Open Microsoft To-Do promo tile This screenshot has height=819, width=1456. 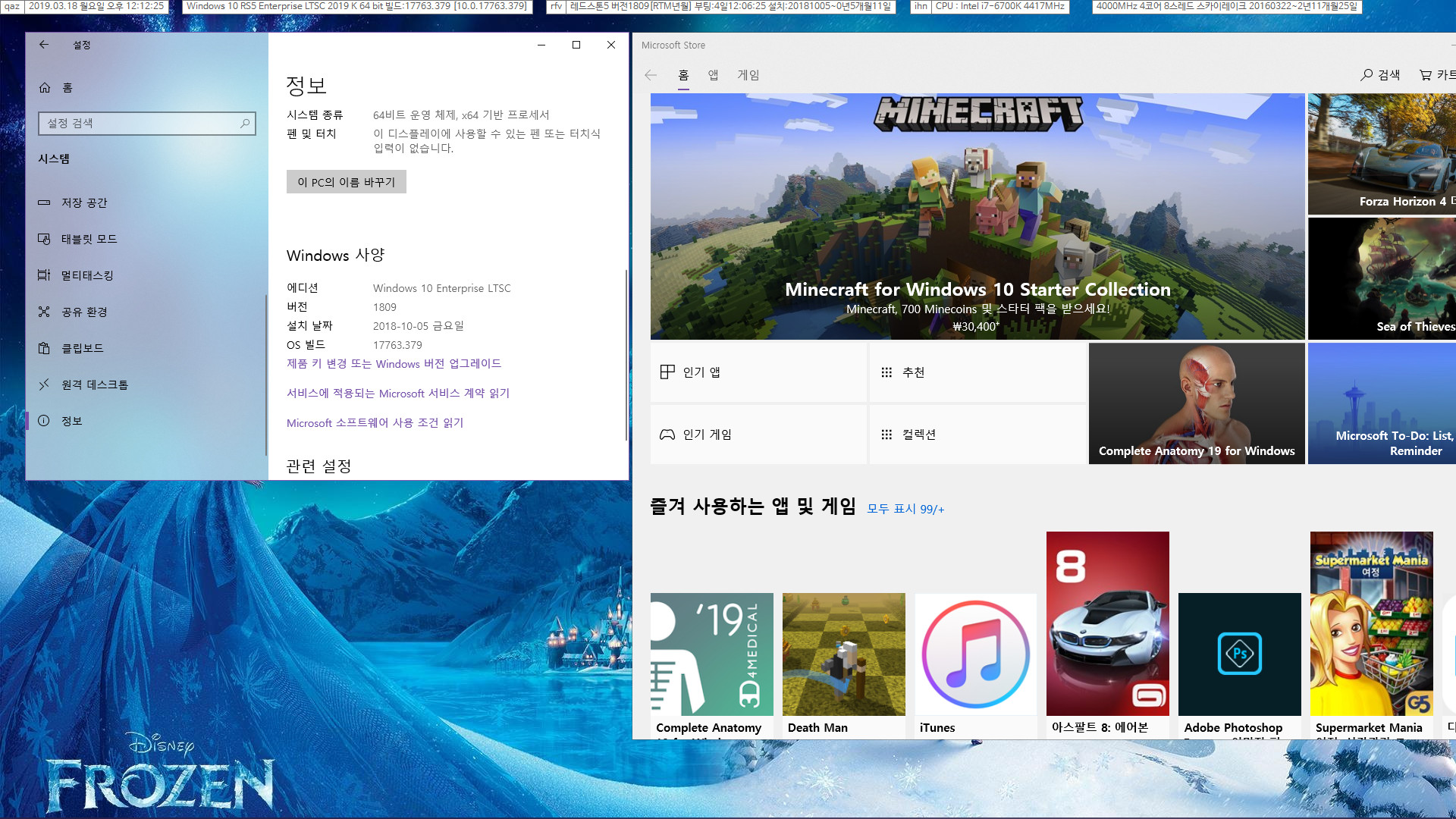(1382, 403)
